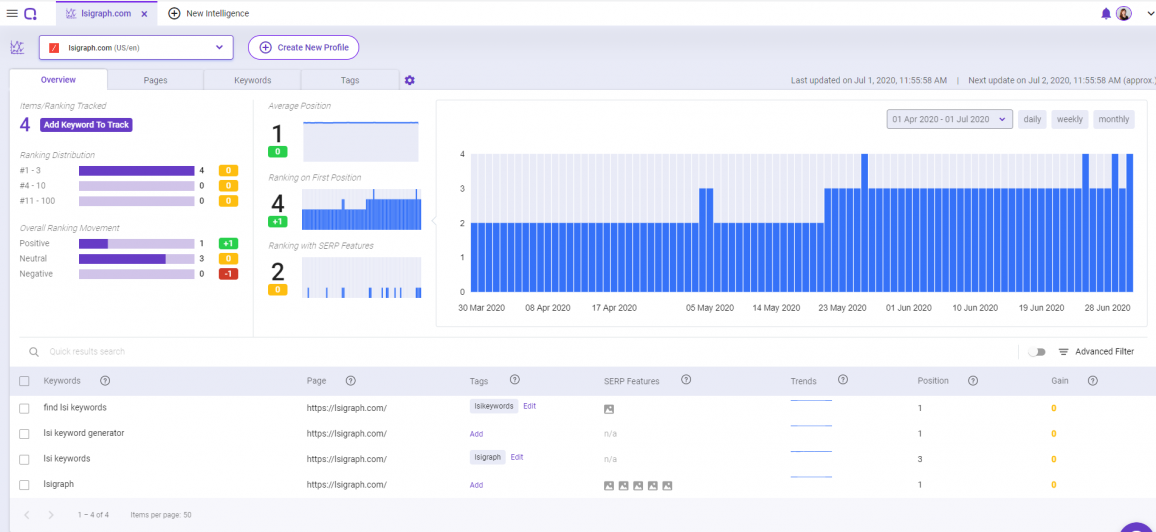The width and height of the screenshot is (1156, 532).
Task: Switch to the Tags tab
Action: pyautogui.click(x=349, y=80)
